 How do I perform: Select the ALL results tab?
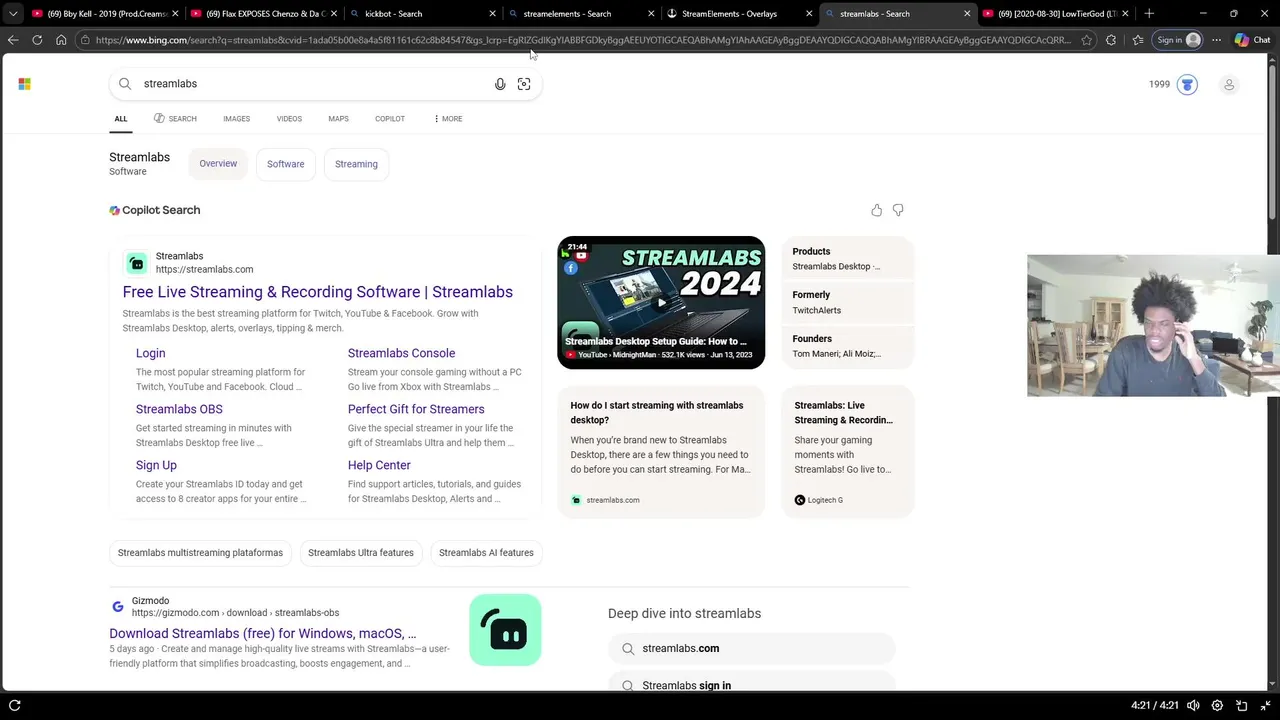[120, 119]
